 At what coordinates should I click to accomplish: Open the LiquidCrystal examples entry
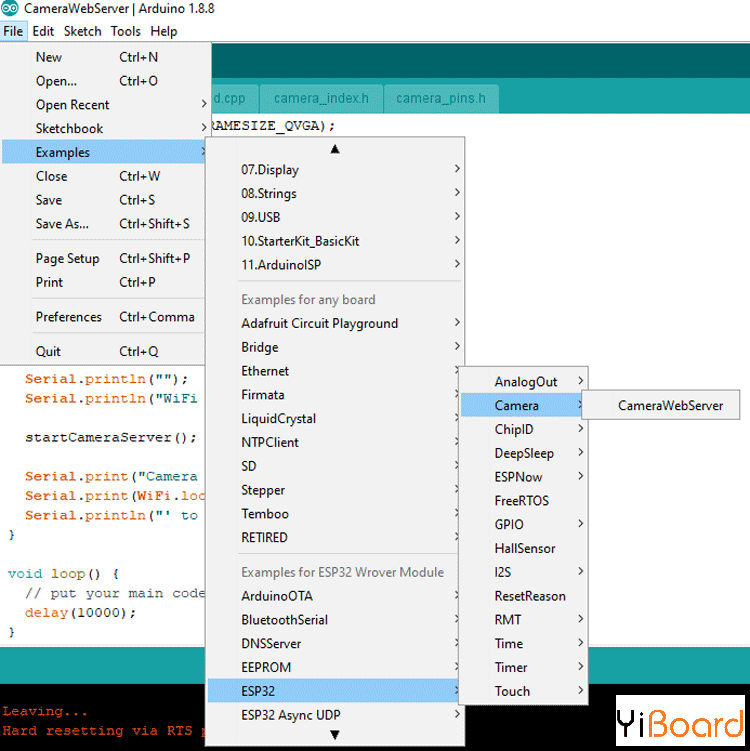[333, 419]
